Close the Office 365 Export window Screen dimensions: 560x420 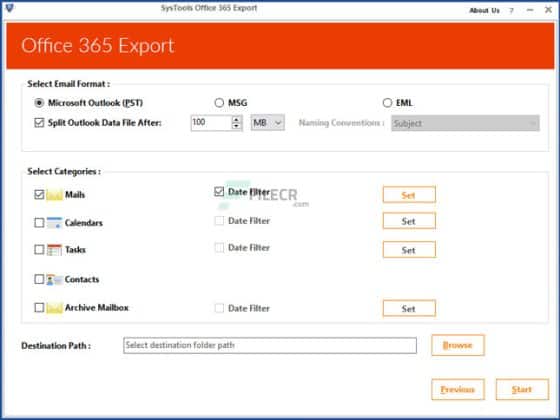click(548, 10)
